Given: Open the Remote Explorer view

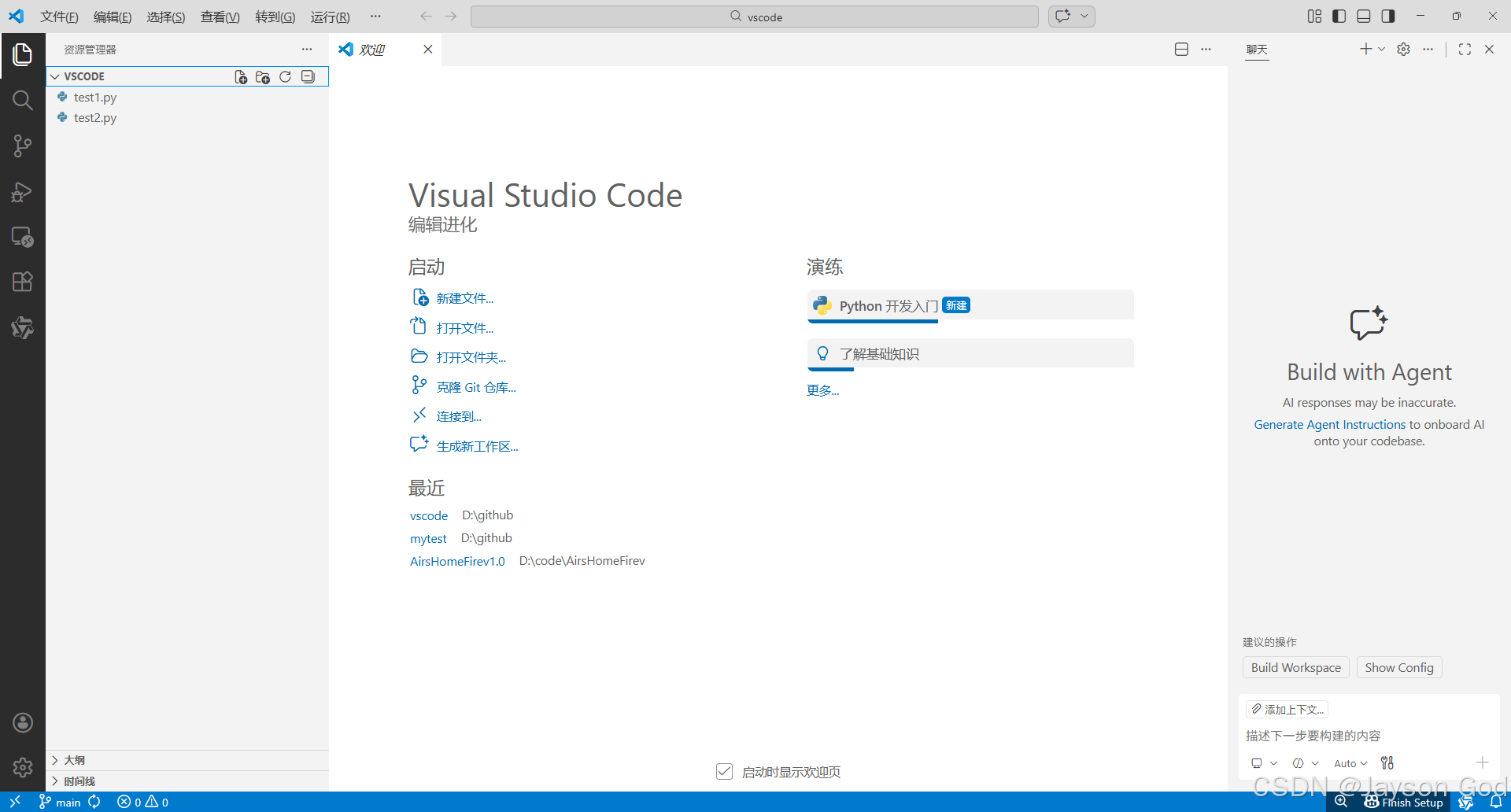Looking at the screenshot, I should [x=22, y=237].
